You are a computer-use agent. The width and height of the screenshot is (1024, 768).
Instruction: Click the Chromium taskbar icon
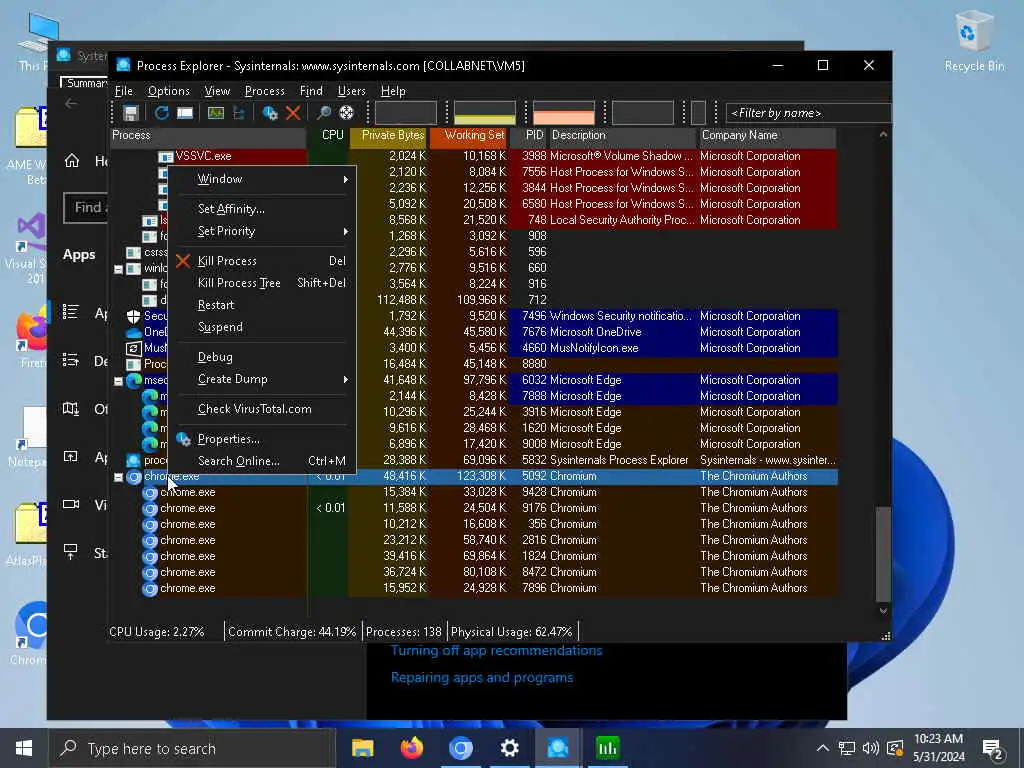pos(460,748)
